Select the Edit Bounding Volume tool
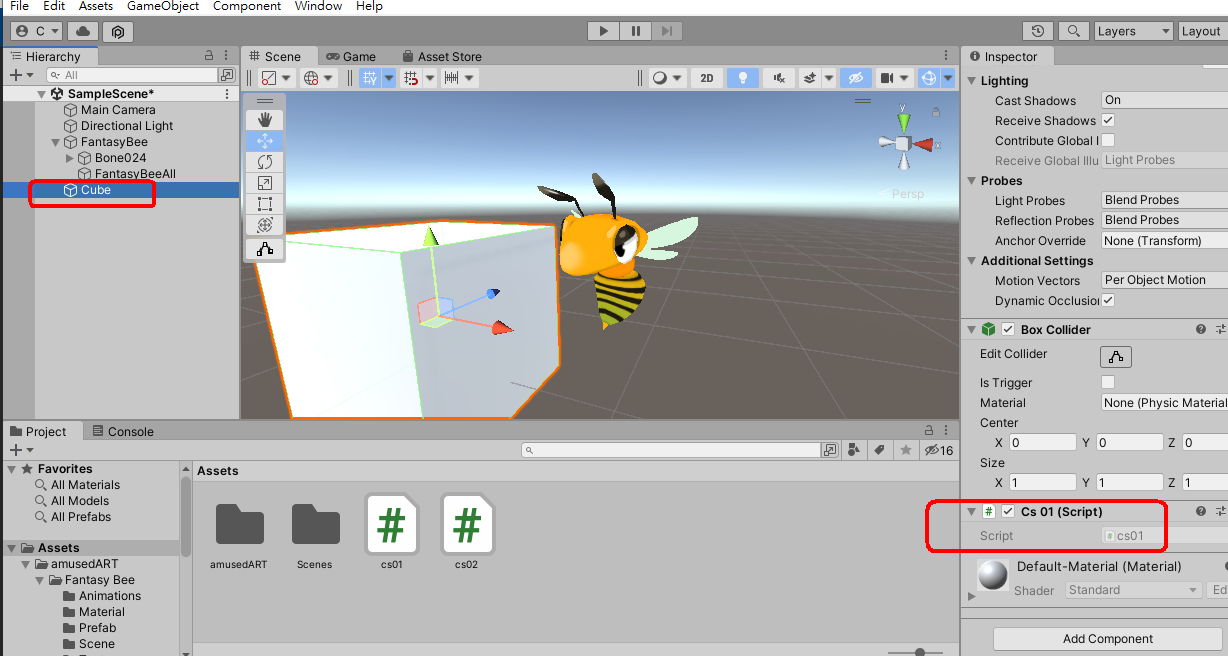Screen dimensions: 1228x656 click(265, 249)
